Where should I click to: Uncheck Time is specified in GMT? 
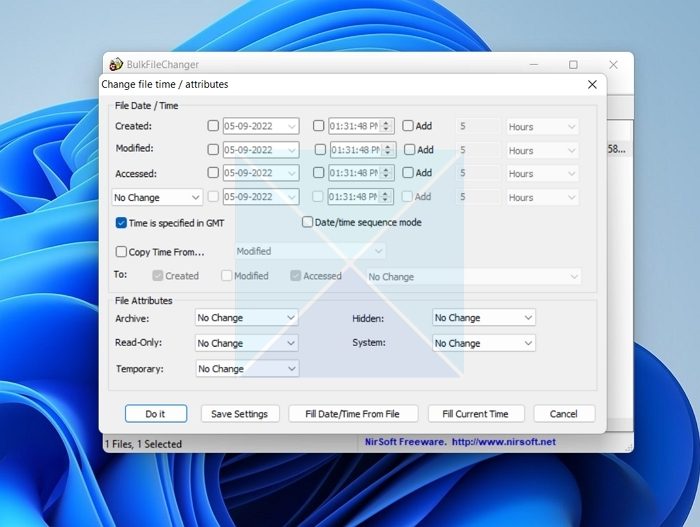point(121,223)
